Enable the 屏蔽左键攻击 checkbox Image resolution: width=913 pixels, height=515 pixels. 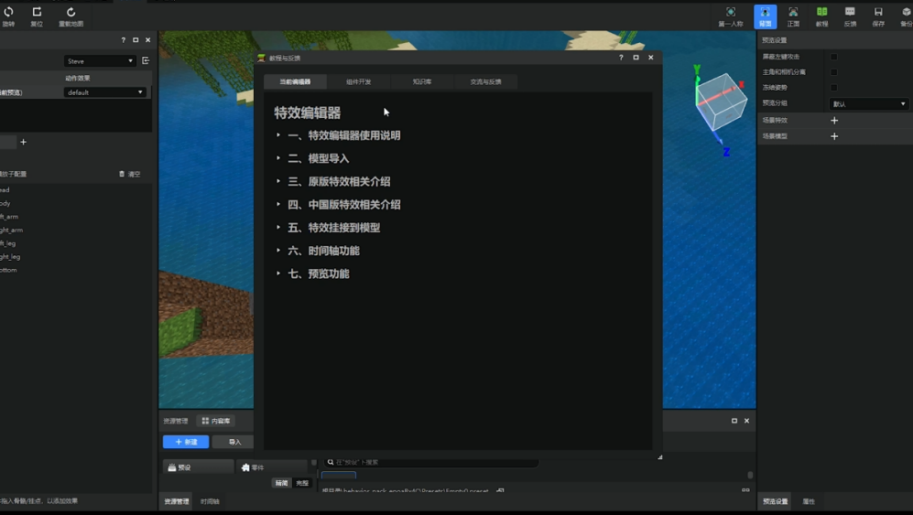834,57
